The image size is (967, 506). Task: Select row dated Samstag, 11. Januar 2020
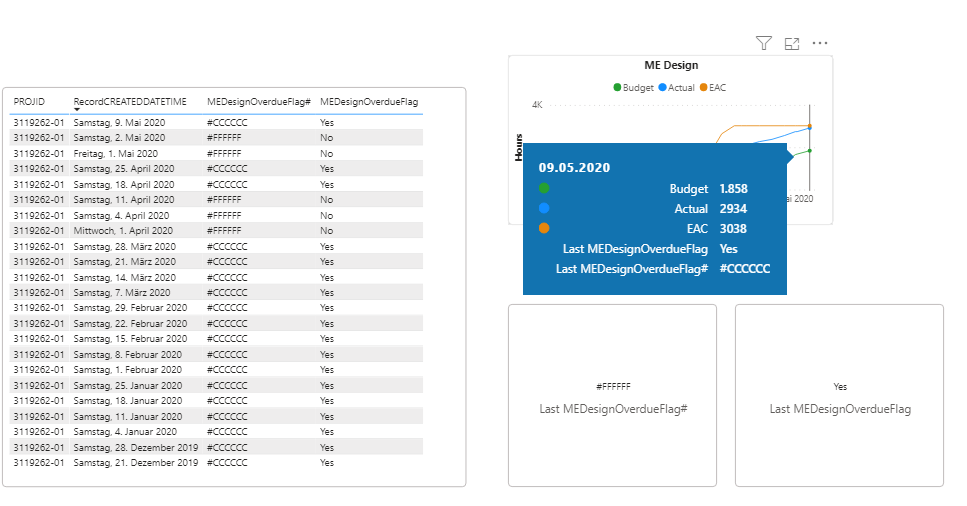click(216, 417)
